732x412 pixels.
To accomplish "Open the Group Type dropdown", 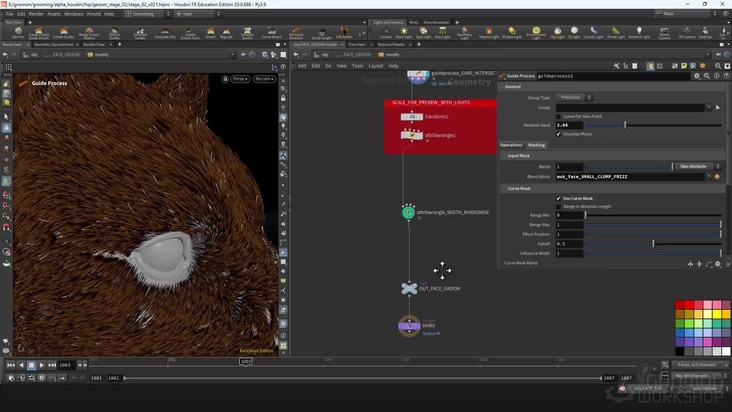I will [x=574, y=97].
